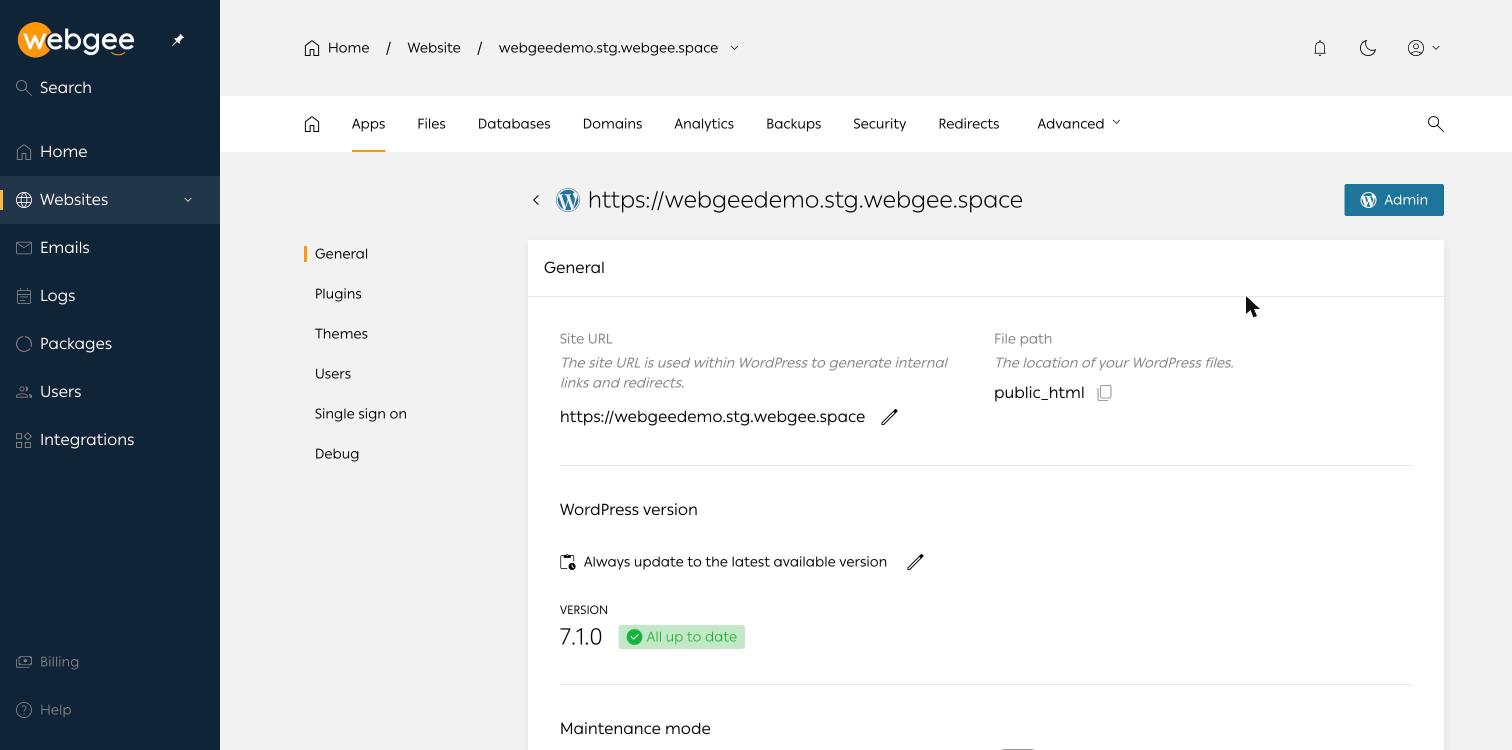Image resolution: width=1512 pixels, height=750 pixels.
Task: Click the search magnifier in the tab bar
Action: point(1435,124)
